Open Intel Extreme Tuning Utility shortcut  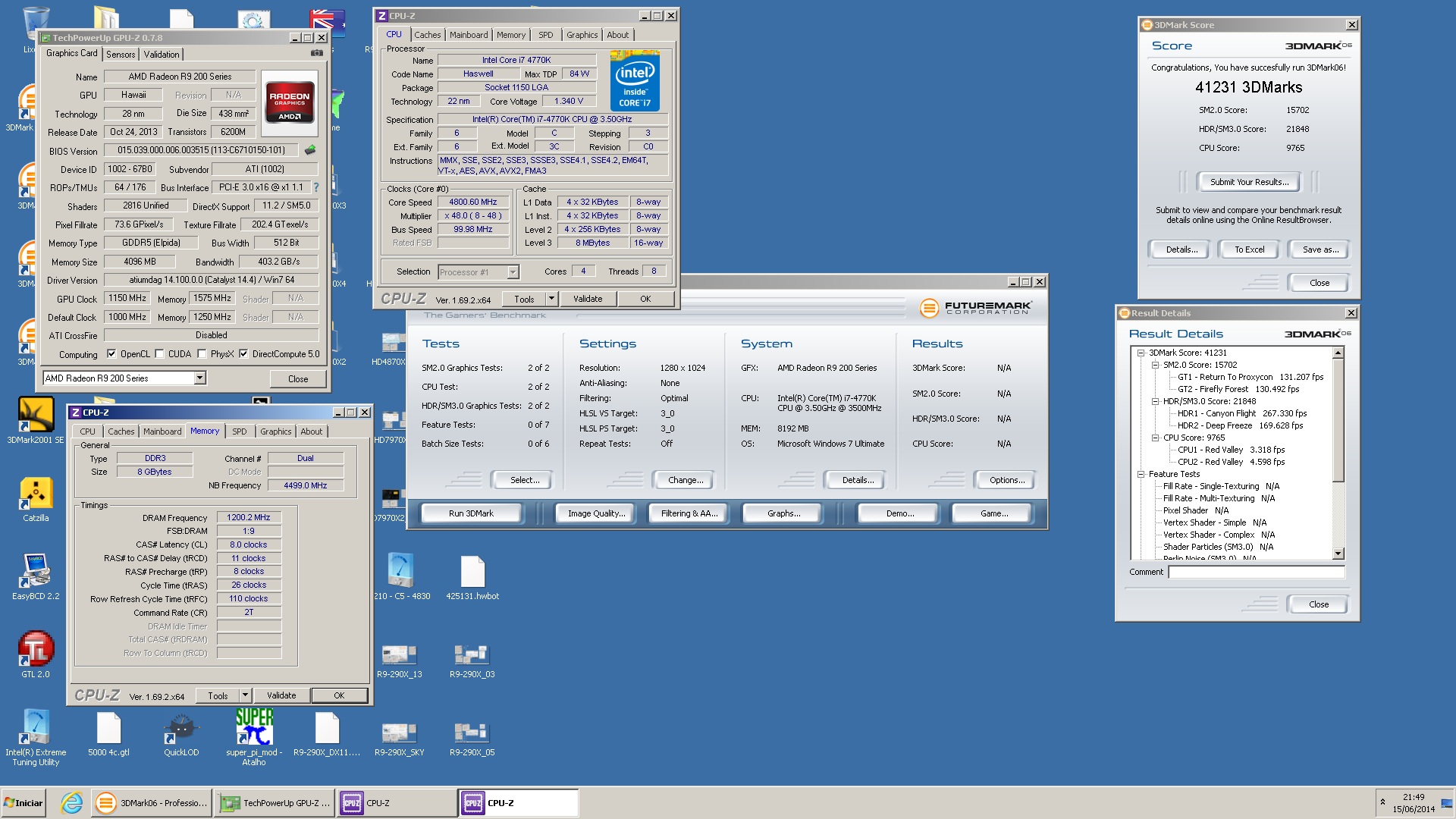tap(36, 738)
